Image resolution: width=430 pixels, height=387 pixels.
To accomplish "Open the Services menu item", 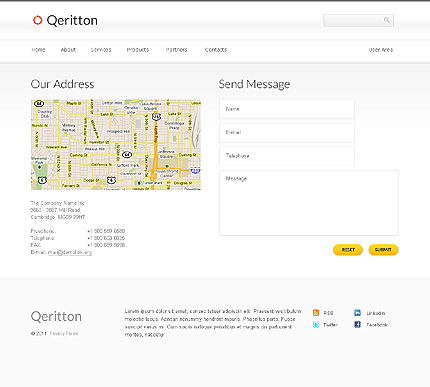I will click(x=101, y=50).
